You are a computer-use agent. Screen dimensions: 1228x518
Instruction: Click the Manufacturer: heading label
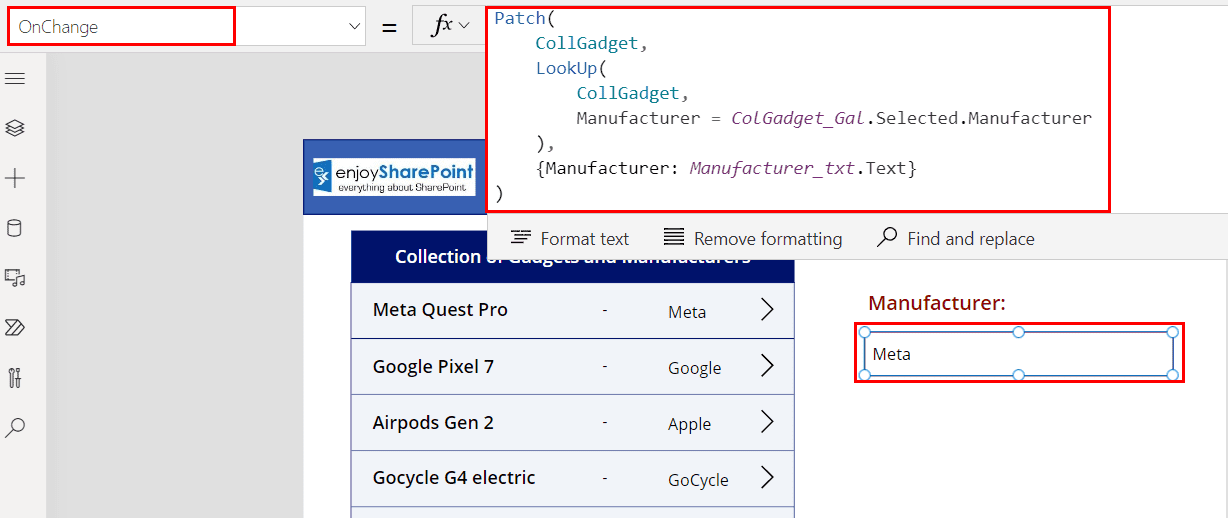[x=937, y=303]
